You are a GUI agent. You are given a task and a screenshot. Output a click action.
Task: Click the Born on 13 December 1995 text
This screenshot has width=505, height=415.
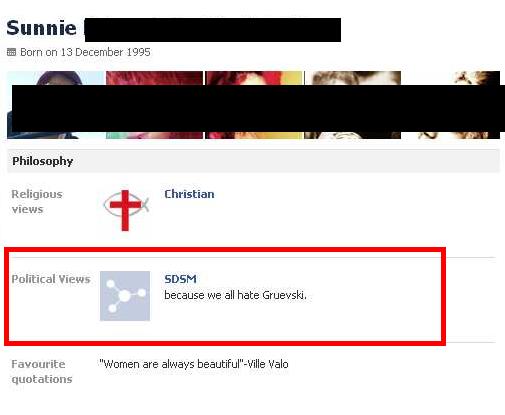[x=85, y=52]
